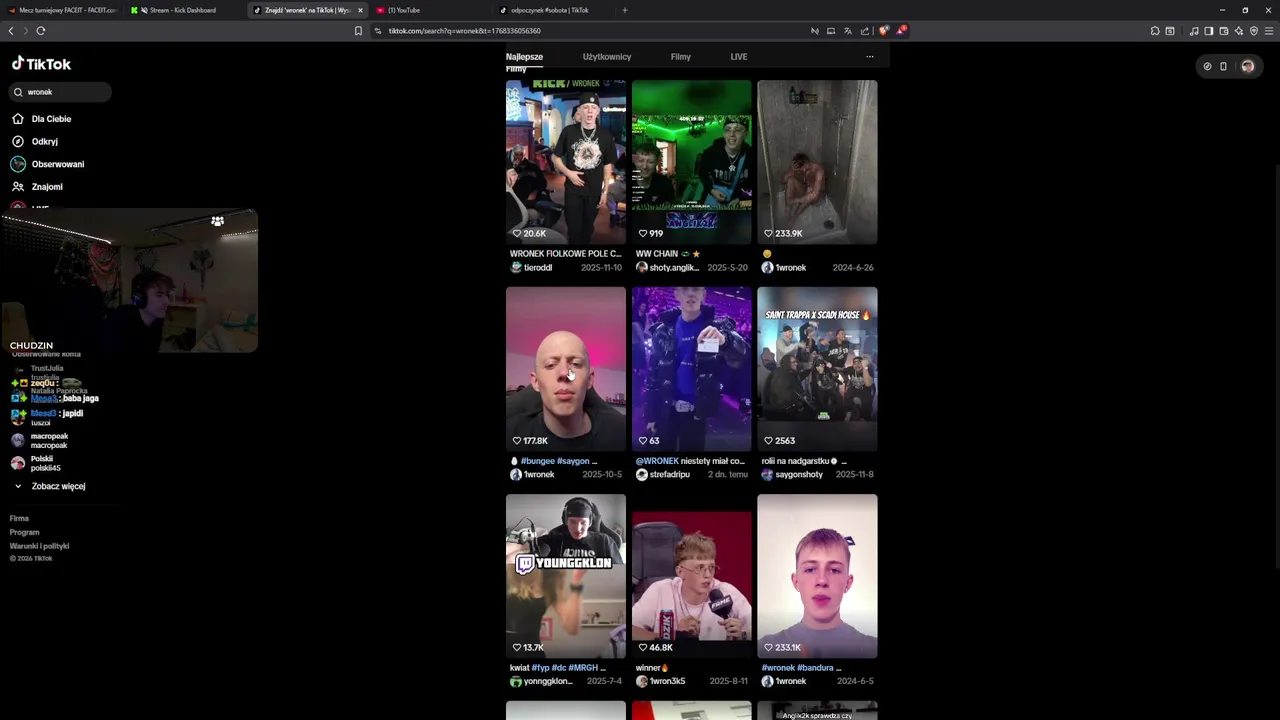Open the video thumbnail with 233.1K likes
This screenshot has height=720, width=1280.
(817, 576)
